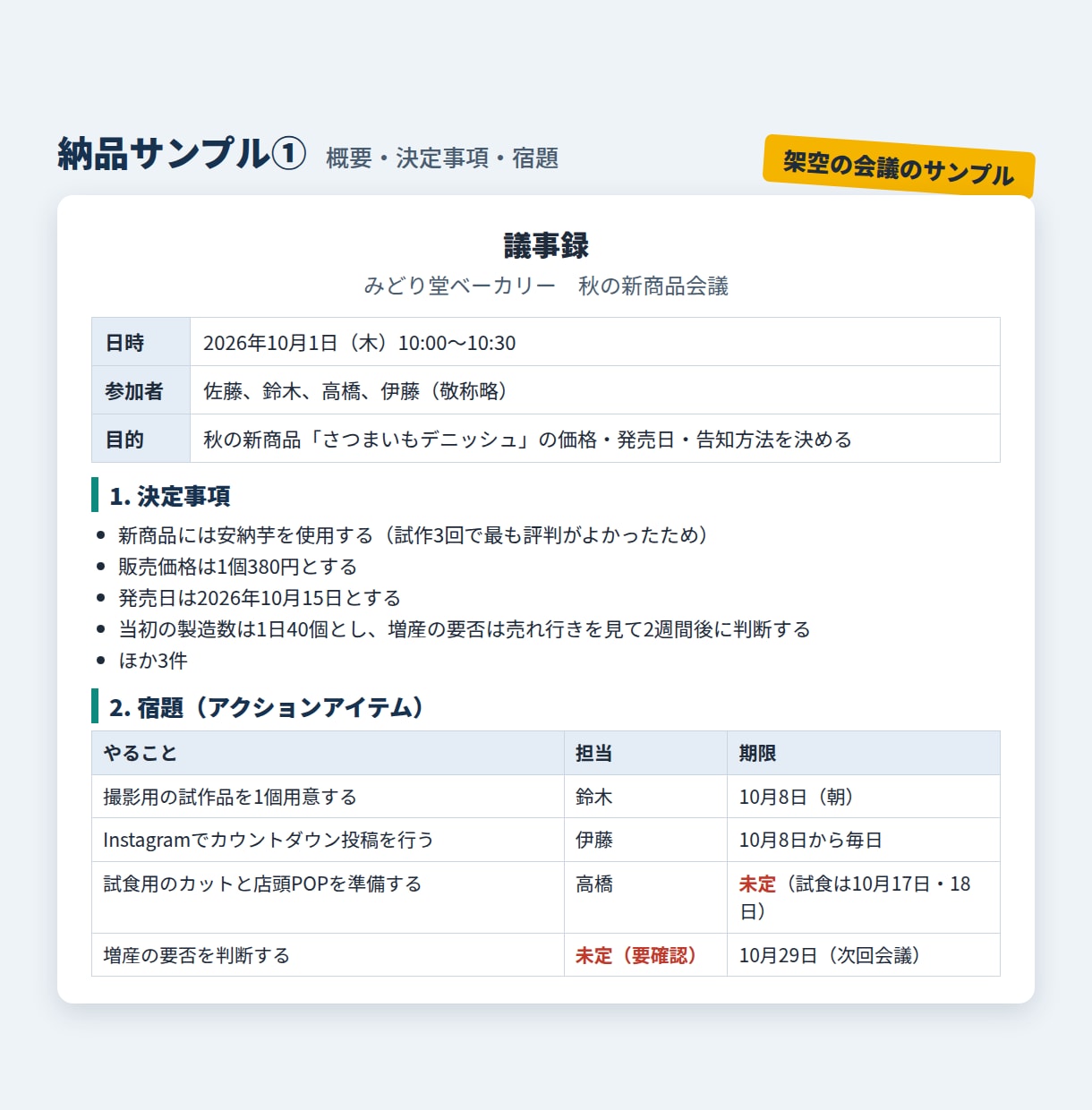
Task: Click the cell 撮影用の試作品を1個用意する
Action: tap(328, 797)
